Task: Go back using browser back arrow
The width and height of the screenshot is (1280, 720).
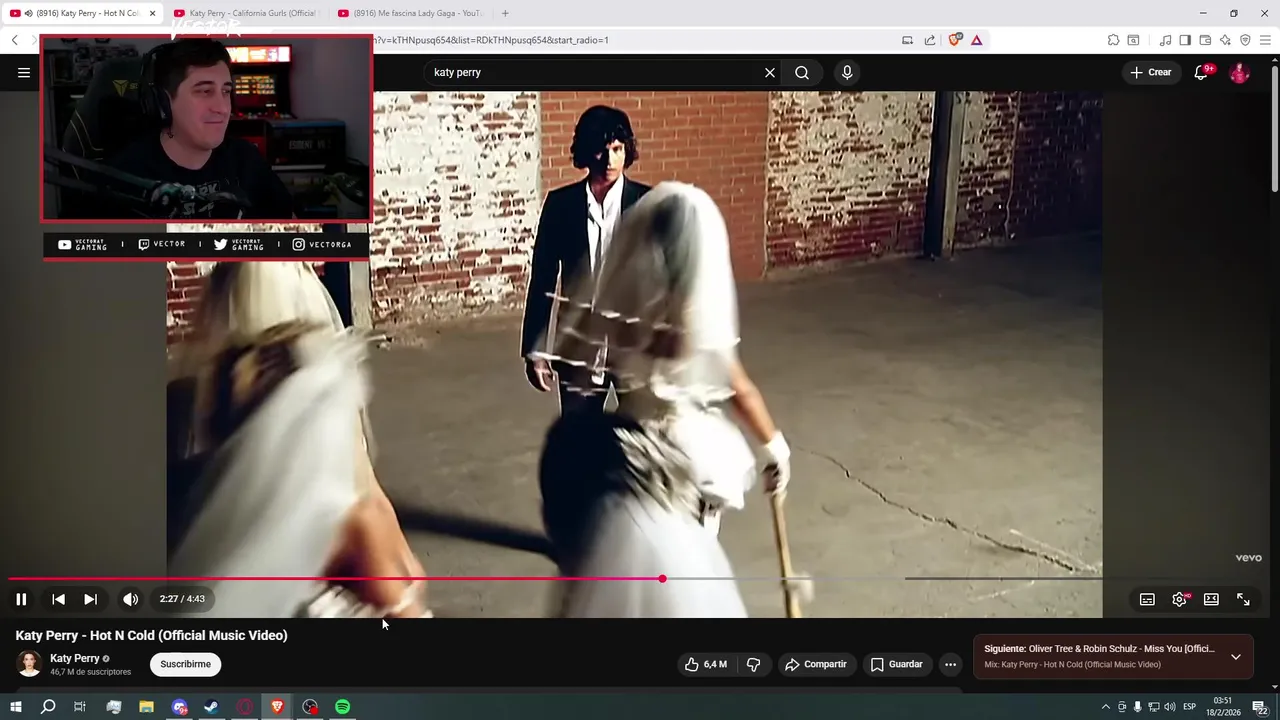Action: pos(15,40)
